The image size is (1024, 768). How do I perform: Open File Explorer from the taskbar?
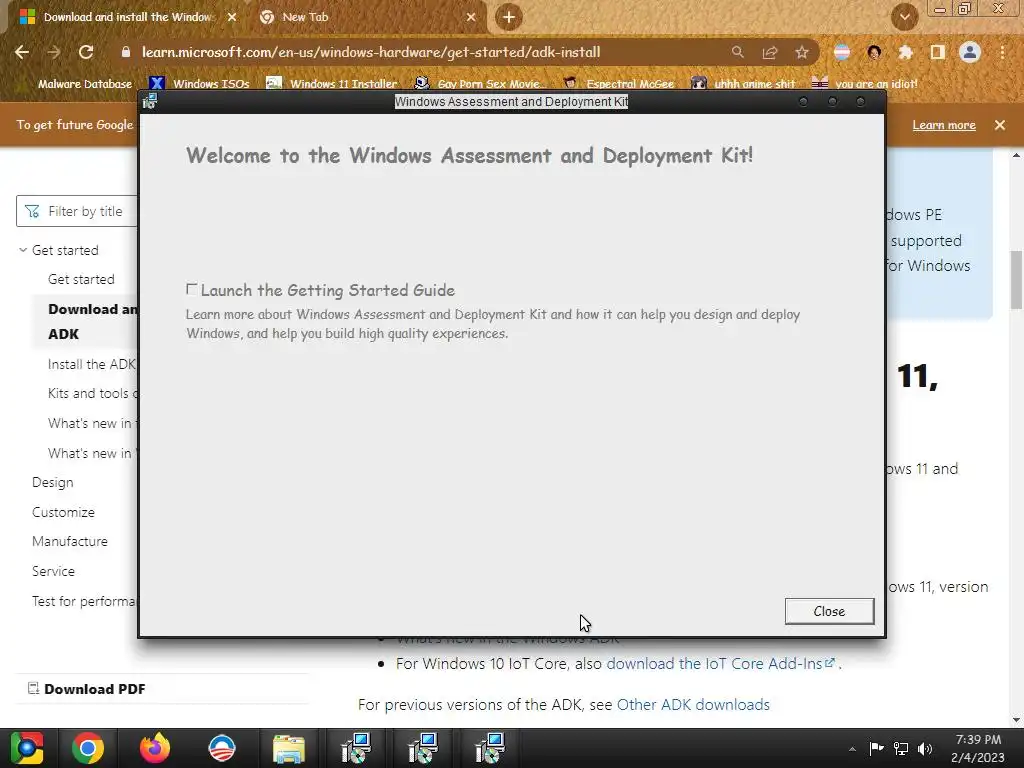(289, 748)
